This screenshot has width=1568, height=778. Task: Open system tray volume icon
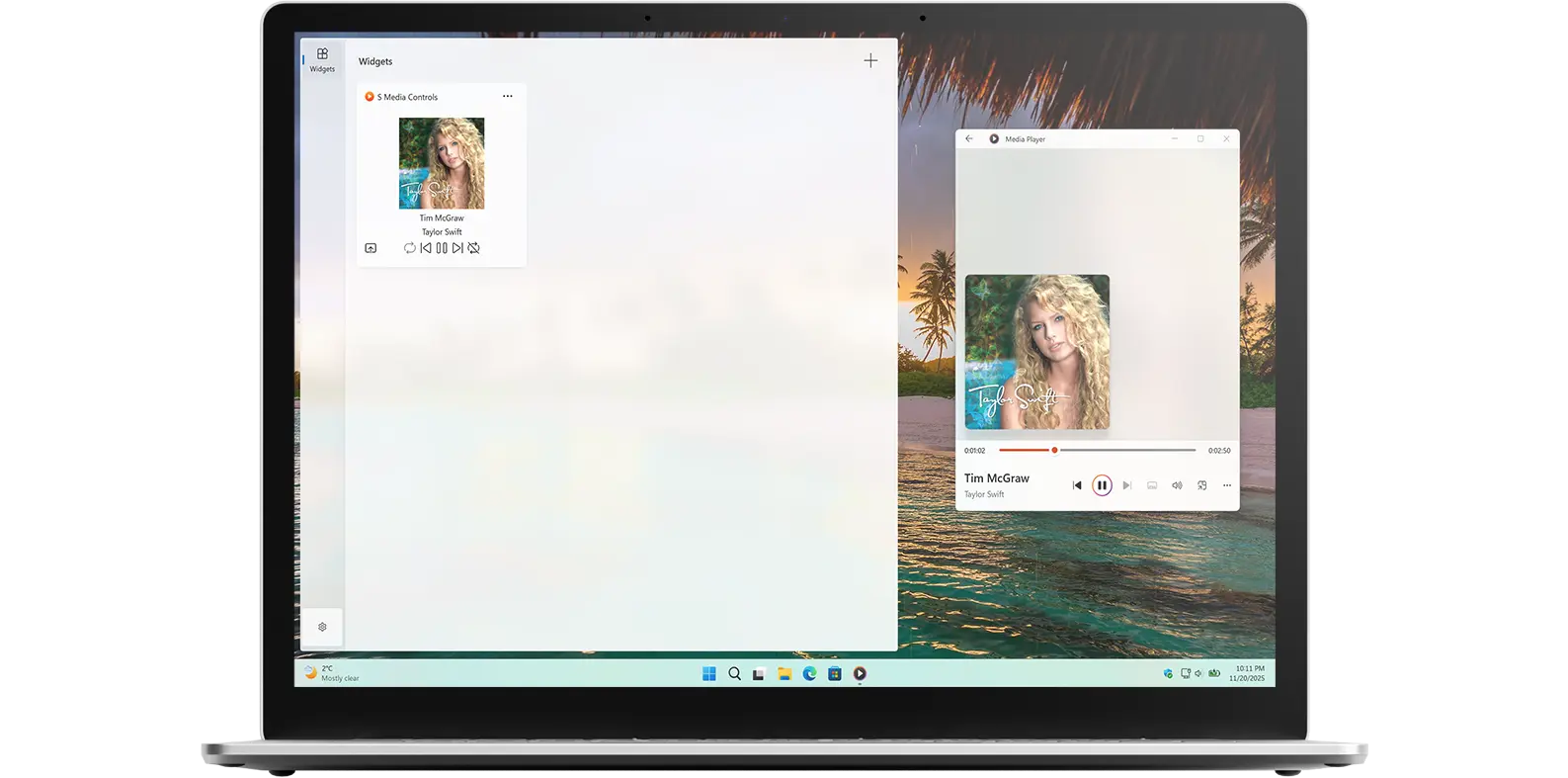click(x=1198, y=674)
